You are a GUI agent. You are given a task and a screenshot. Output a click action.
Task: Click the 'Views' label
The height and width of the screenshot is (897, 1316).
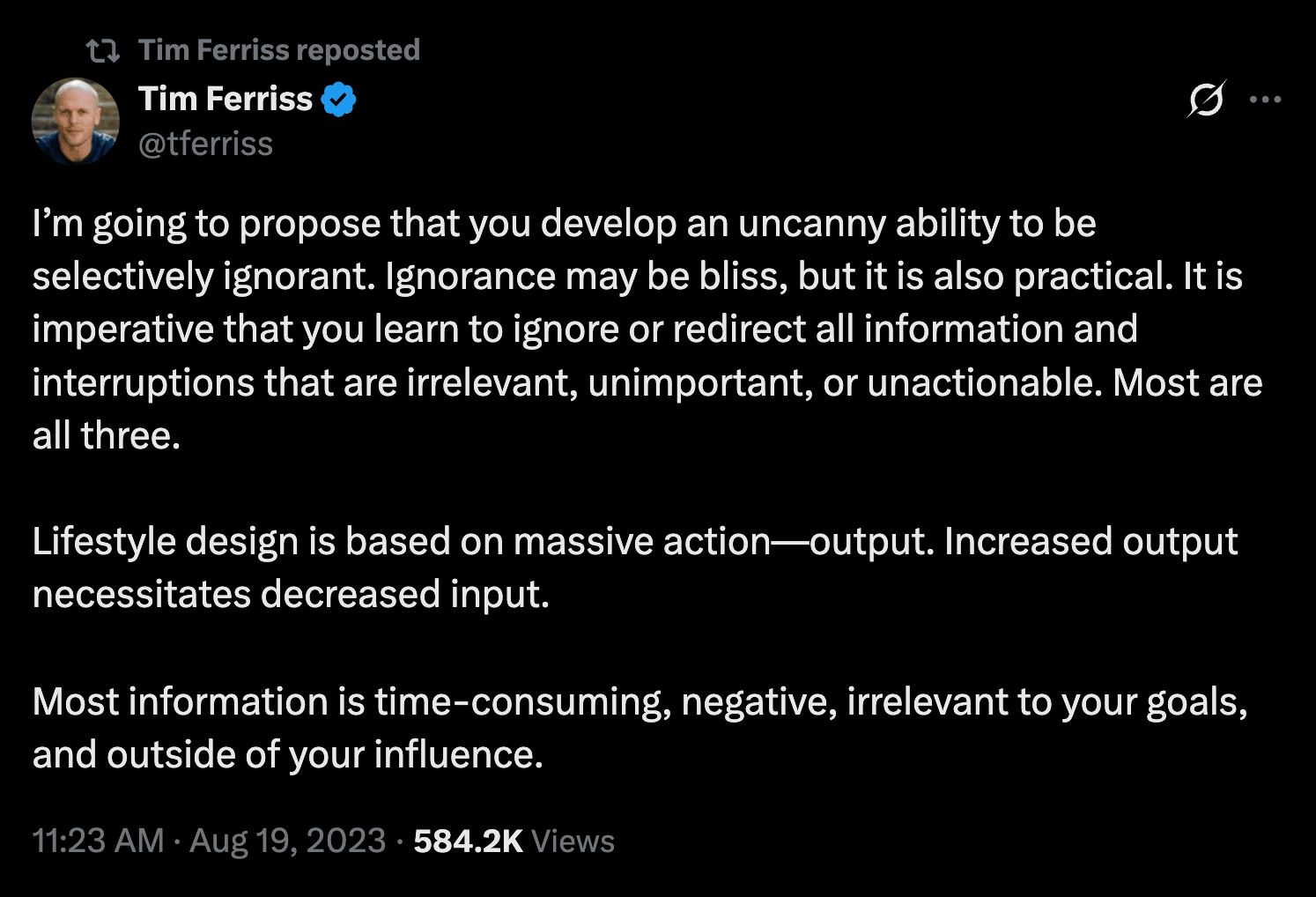[x=573, y=841]
